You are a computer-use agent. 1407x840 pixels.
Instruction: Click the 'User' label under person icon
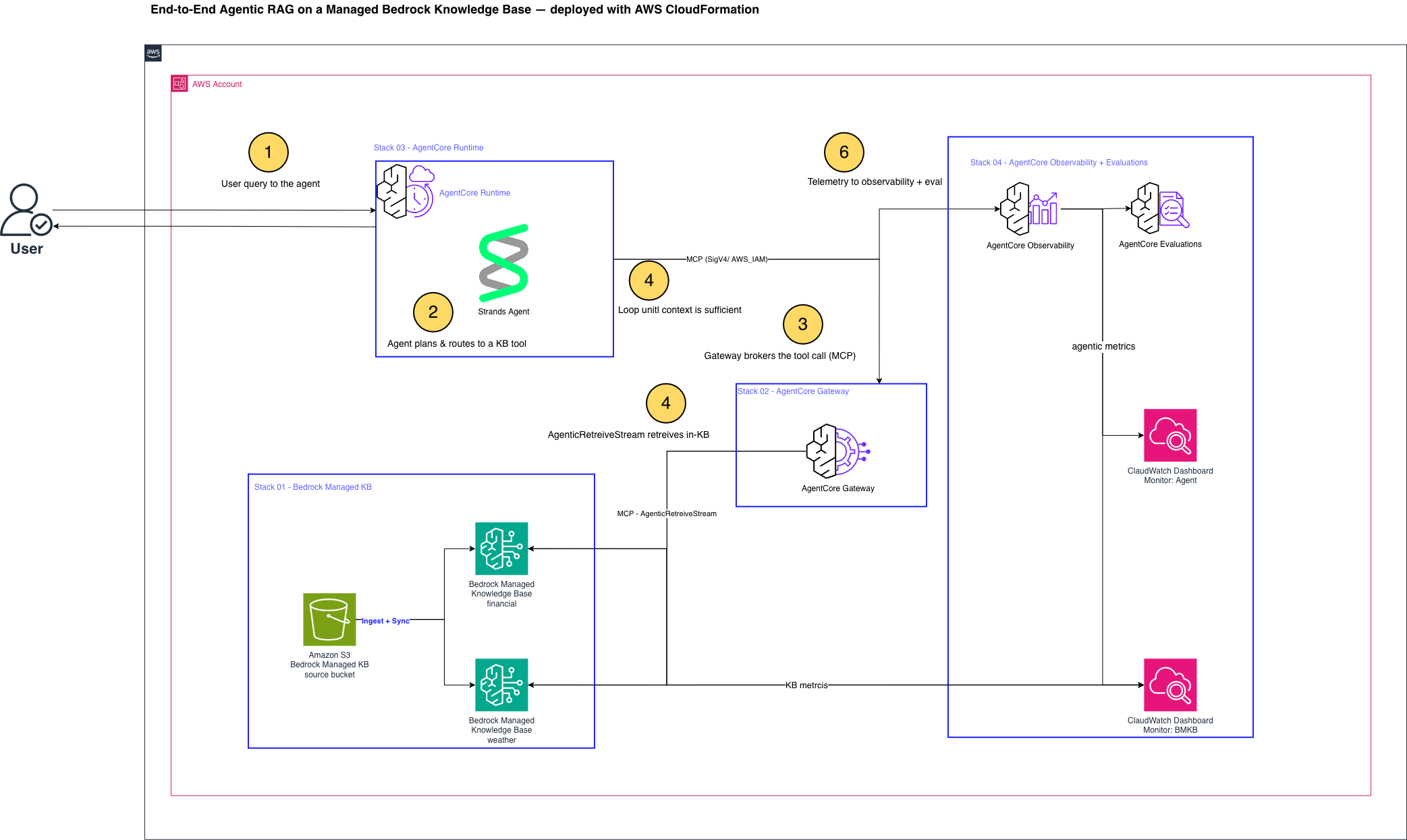(26, 248)
